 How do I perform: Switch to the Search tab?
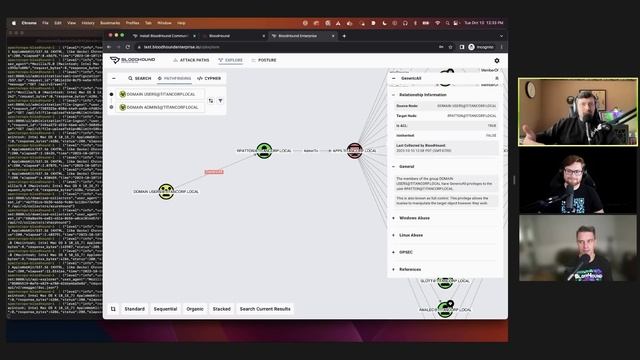coord(140,78)
